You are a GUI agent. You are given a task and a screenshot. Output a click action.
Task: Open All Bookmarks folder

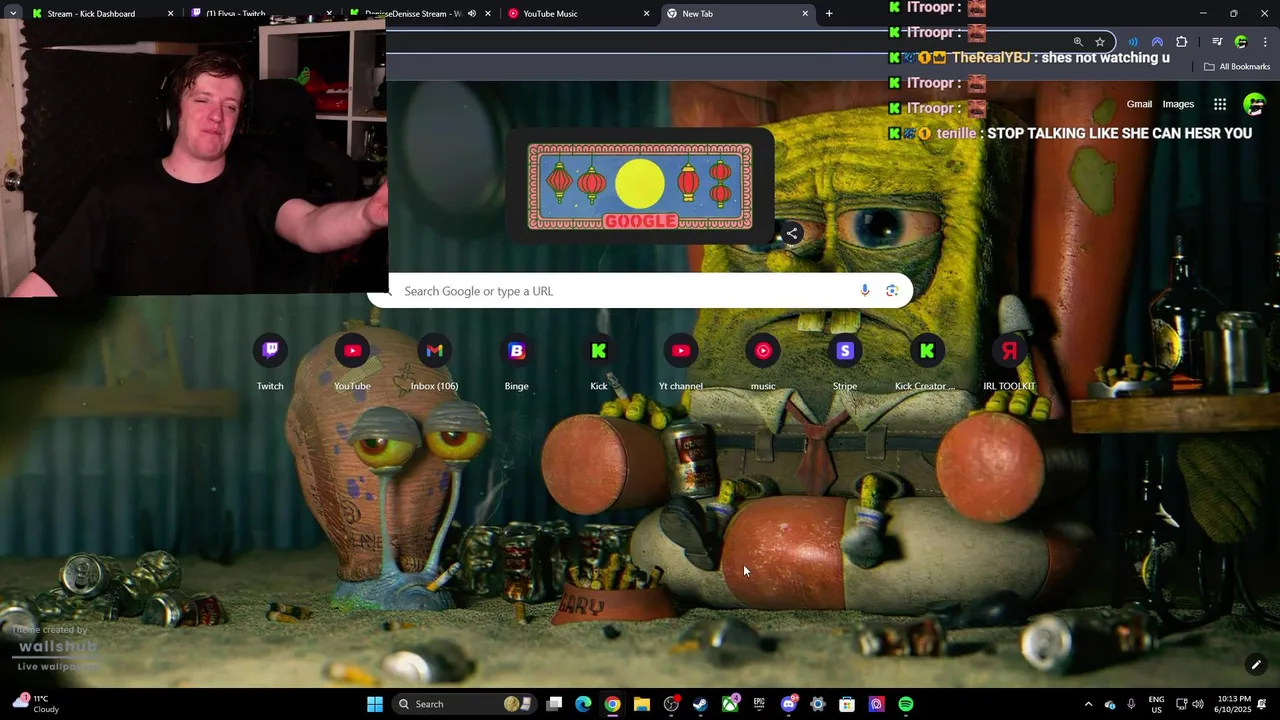click(x=1237, y=67)
